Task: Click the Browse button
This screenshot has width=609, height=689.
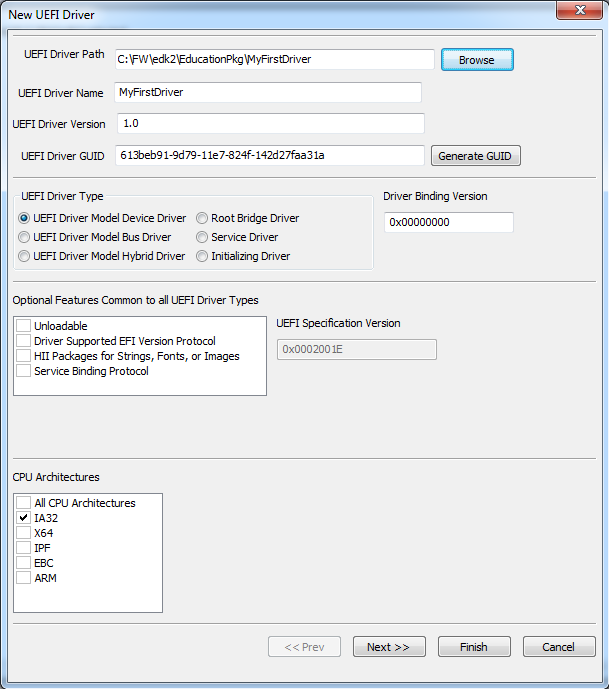Action: [477, 60]
